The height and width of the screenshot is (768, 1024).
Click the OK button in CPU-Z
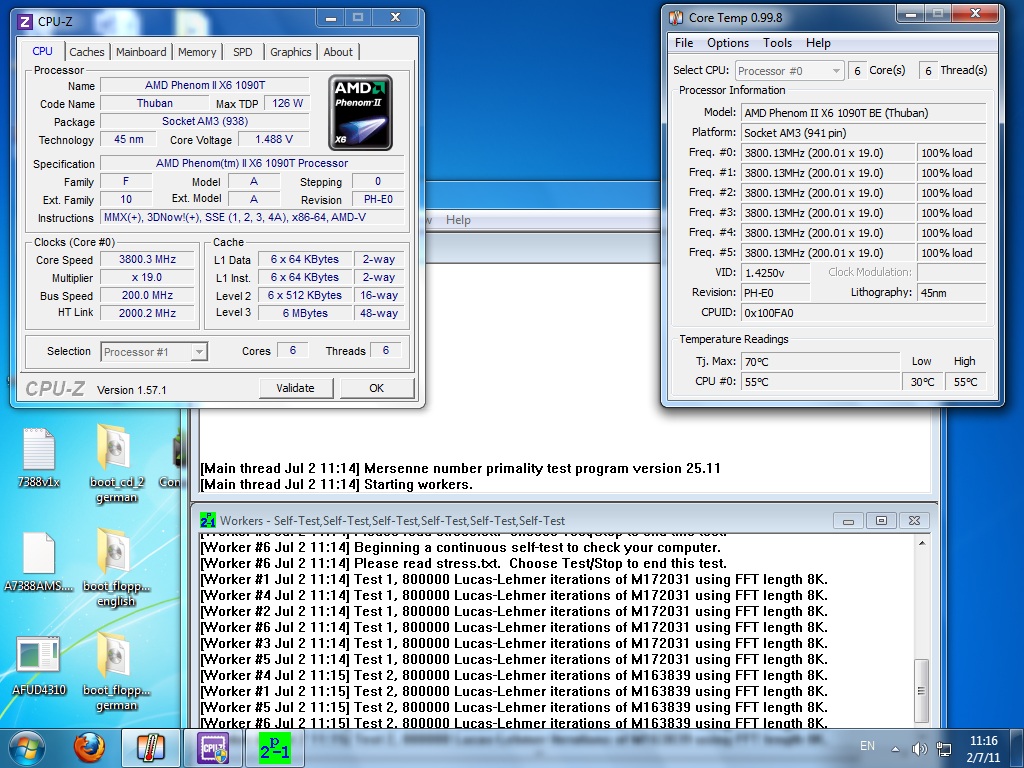(376, 388)
